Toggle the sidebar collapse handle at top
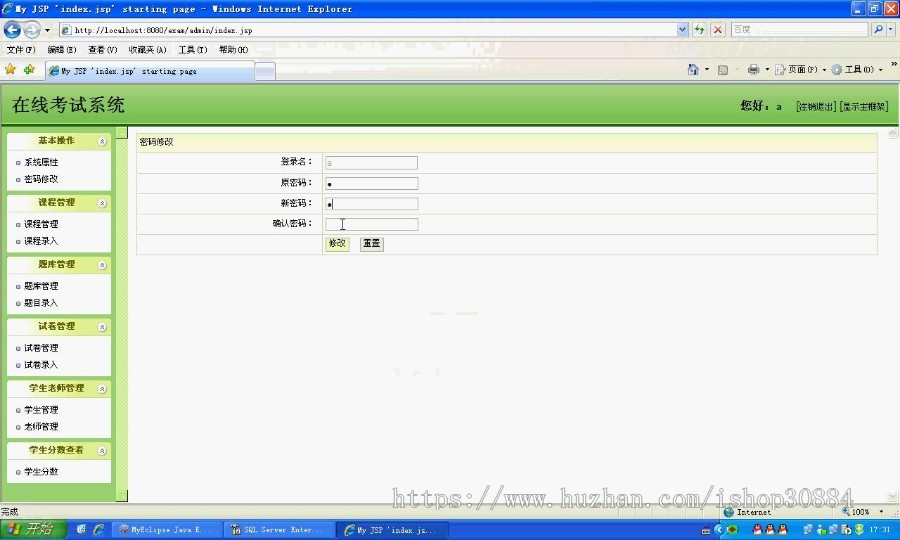 (122, 133)
